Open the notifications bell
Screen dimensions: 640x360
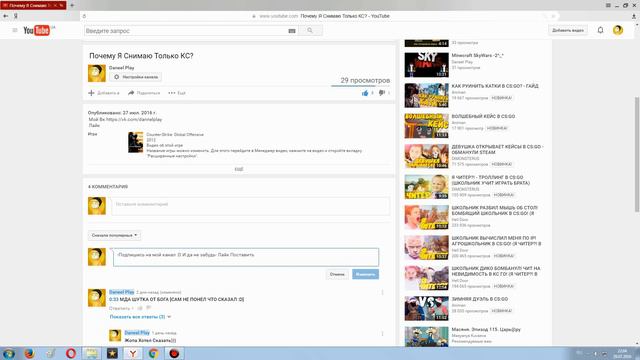[x=600, y=30]
